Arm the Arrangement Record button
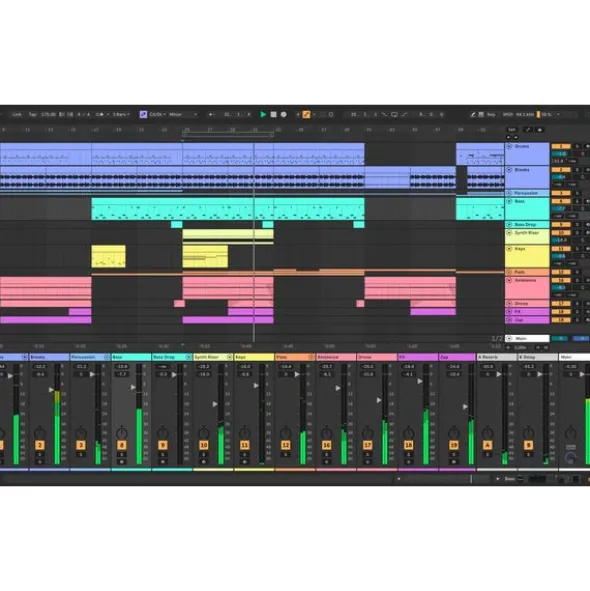Viewport: 590px width, 591px height. [x=284, y=114]
